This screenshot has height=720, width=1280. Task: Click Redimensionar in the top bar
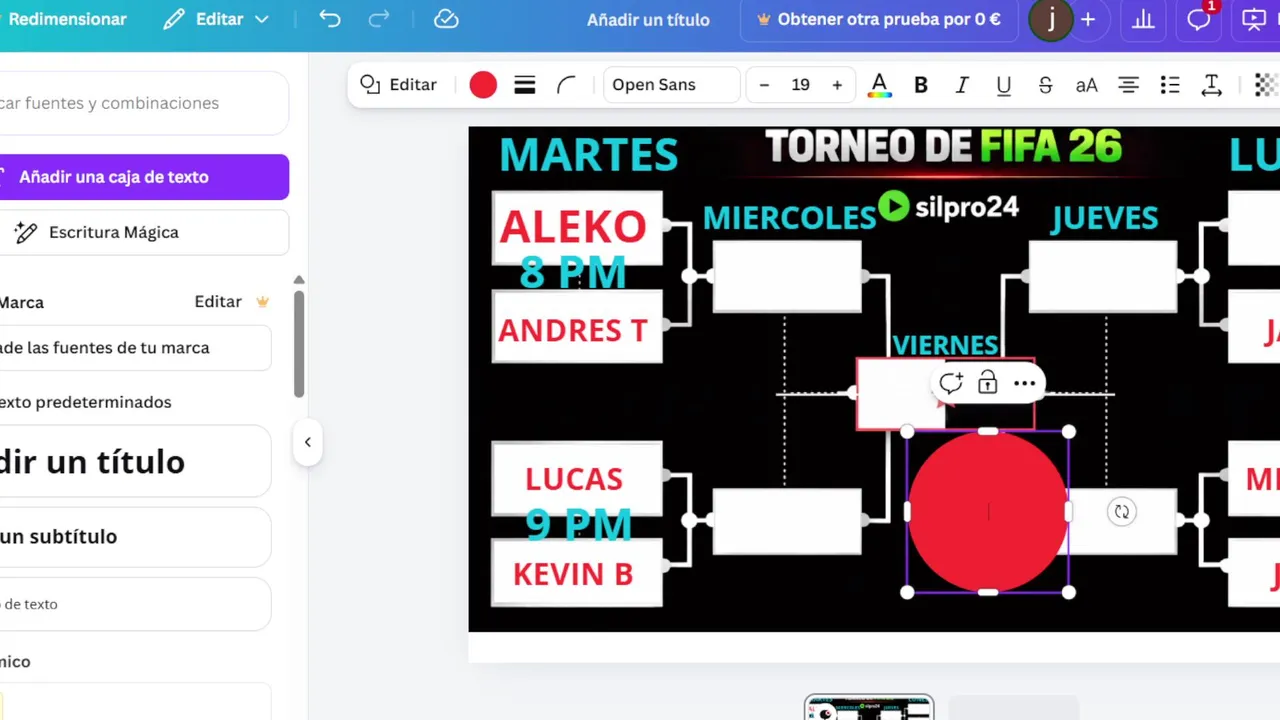(x=67, y=19)
